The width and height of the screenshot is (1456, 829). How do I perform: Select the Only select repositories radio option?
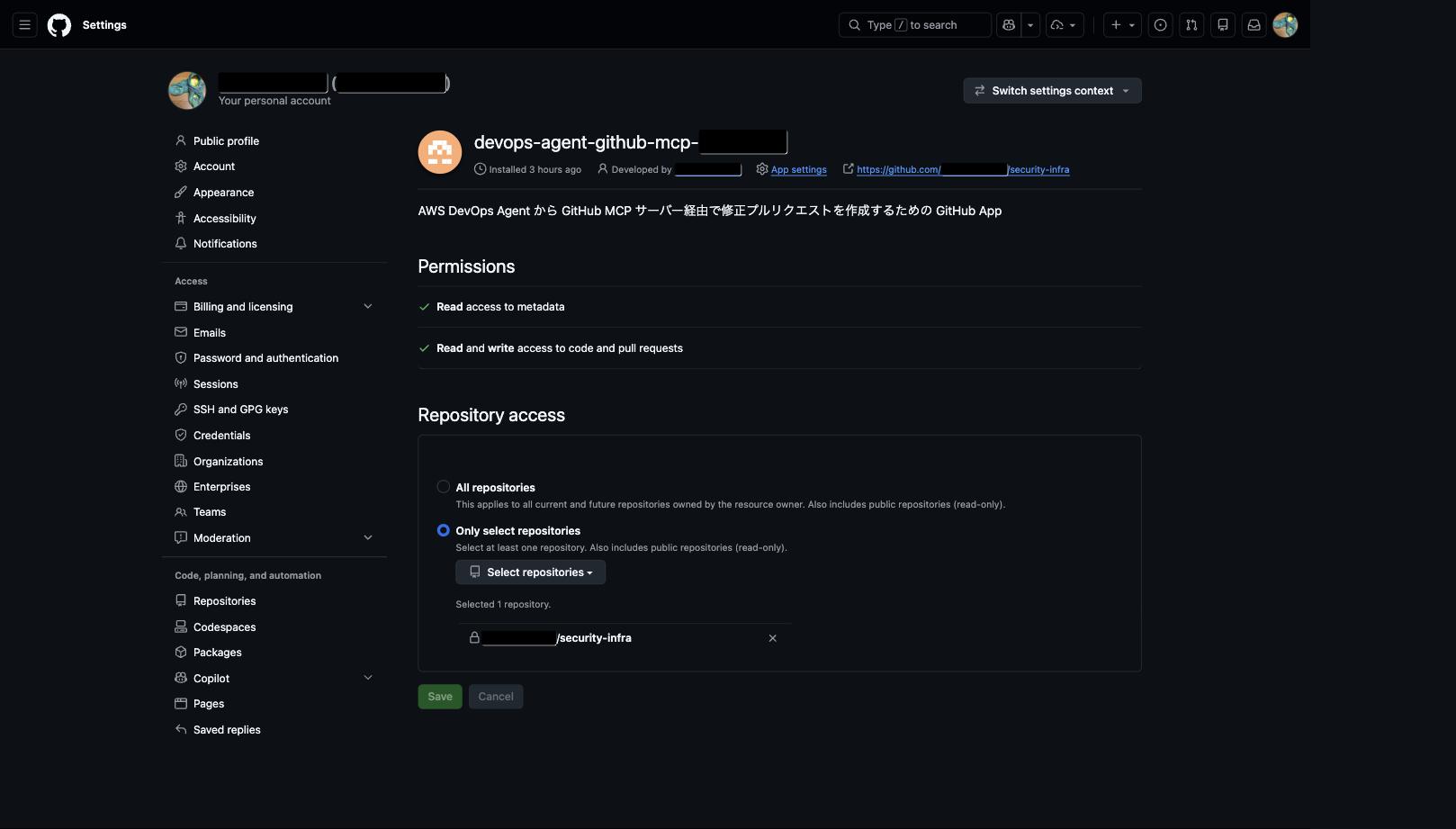pyautogui.click(x=444, y=530)
